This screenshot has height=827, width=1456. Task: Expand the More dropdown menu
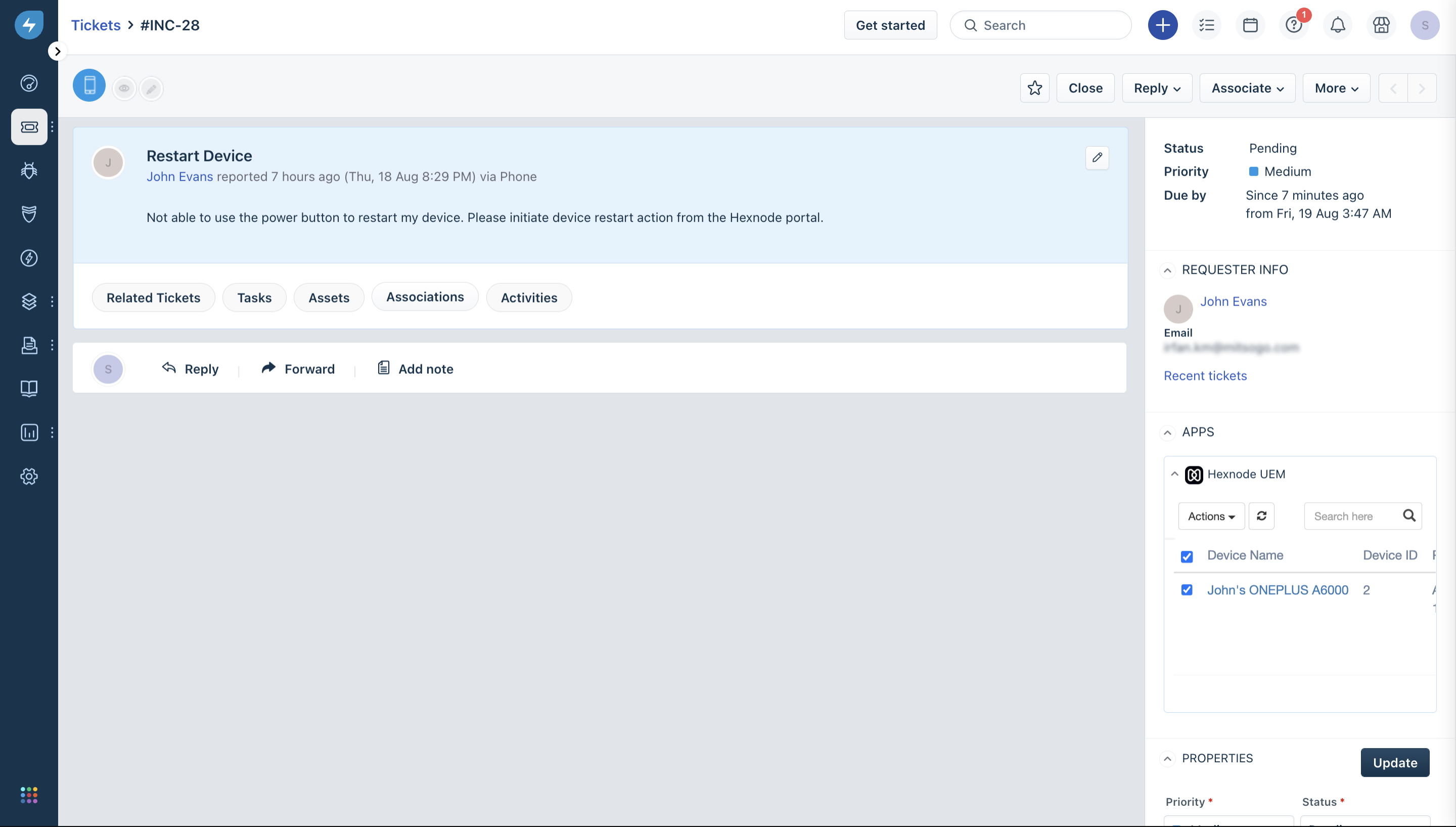1336,88
